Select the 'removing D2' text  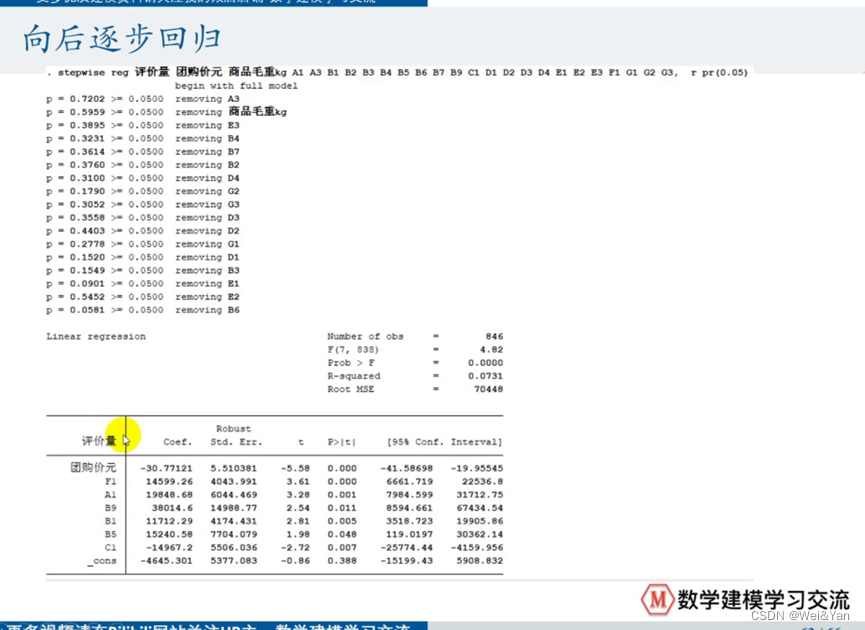tap(207, 231)
